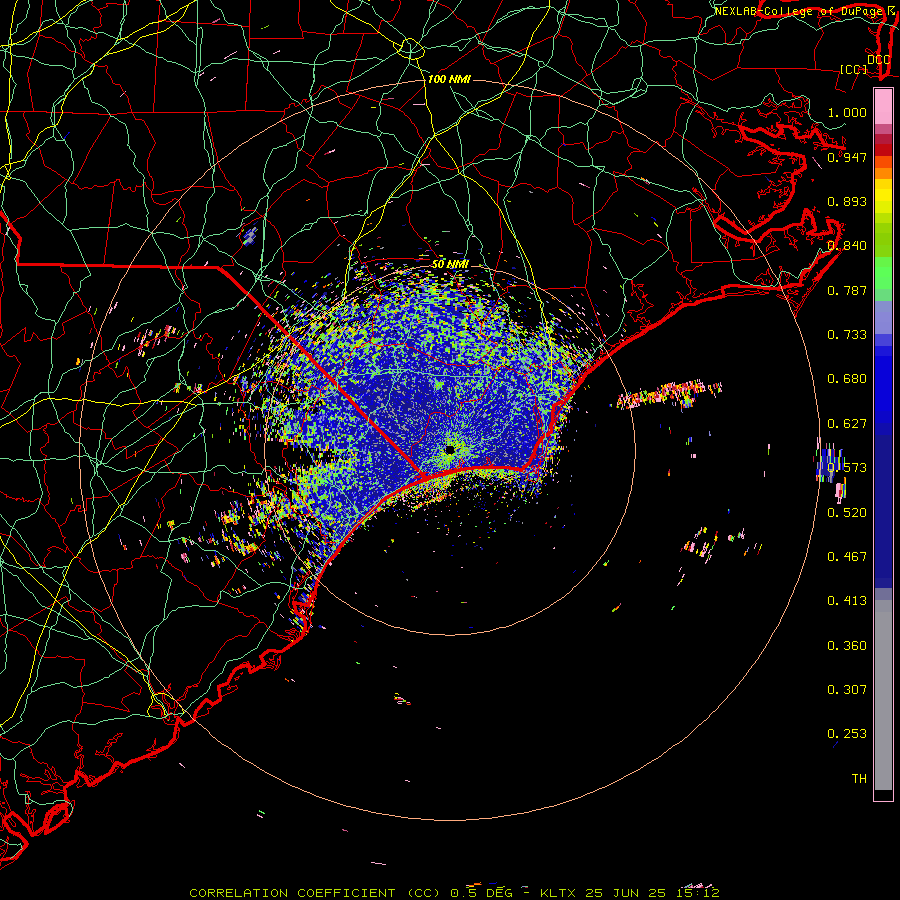
Task: Click the CORRELATION COEFFICIENT (CC) caption text
Action: pos(316,893)
